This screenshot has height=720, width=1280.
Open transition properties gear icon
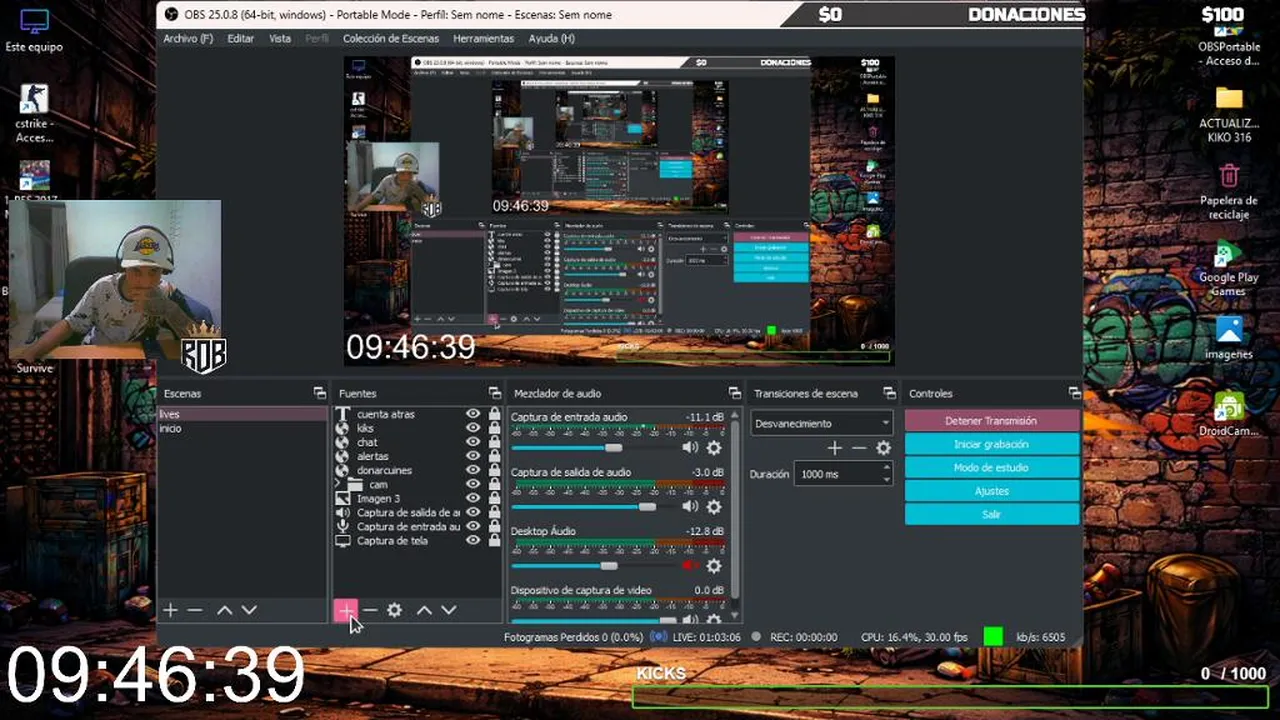883,448
